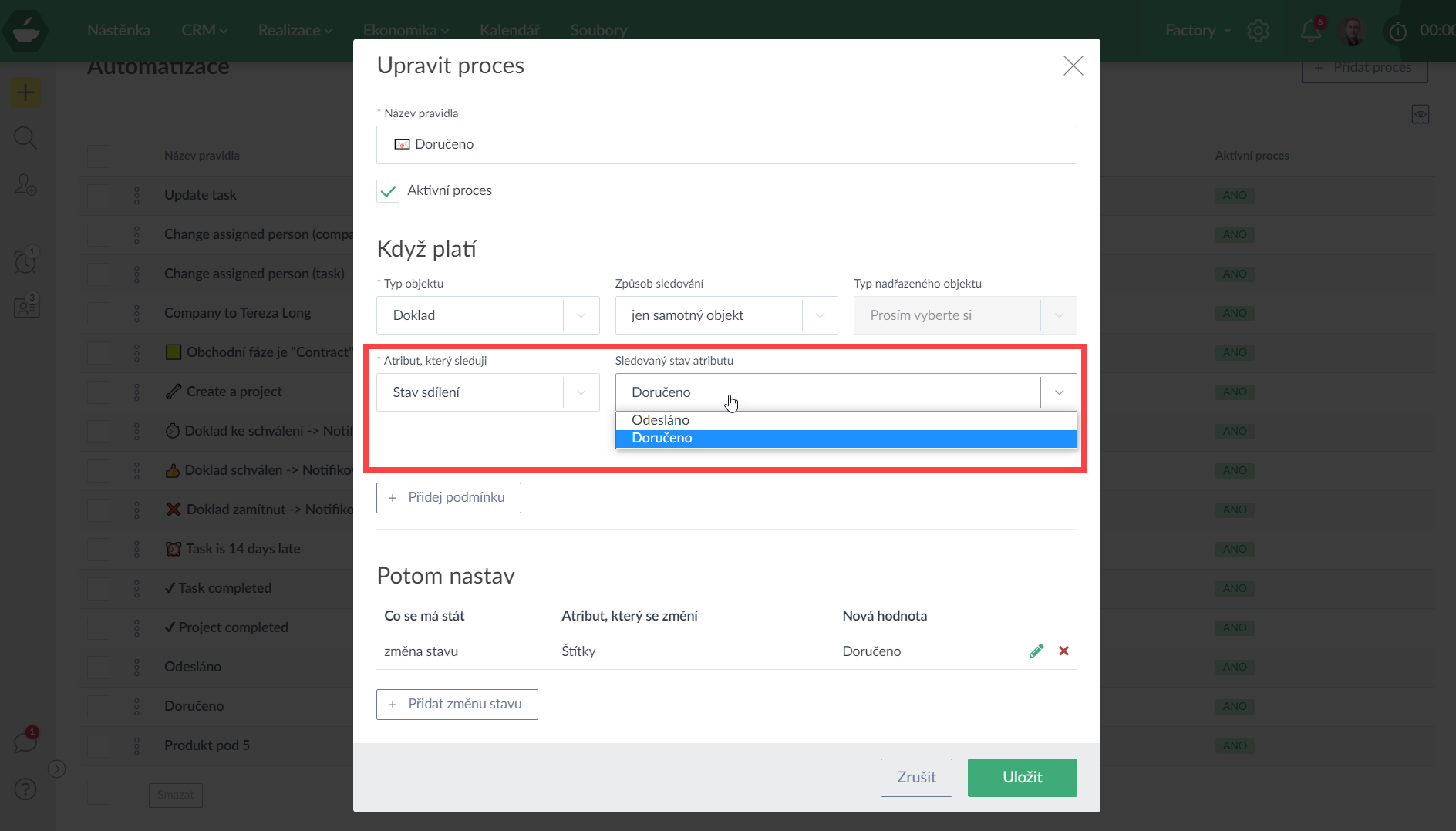Select the highlighted Doručeno option
This screenshot has height=831, width=1456.
click(x=662, y=439)
